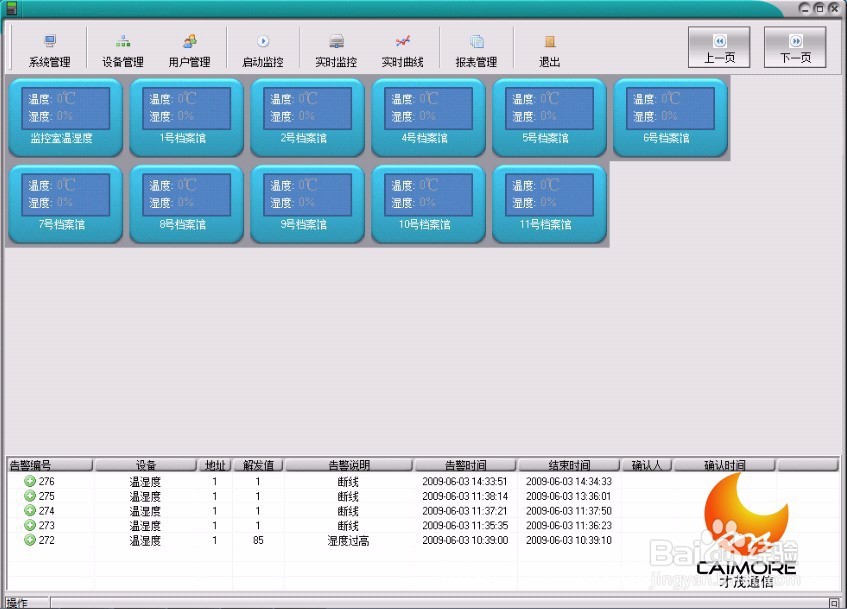Click green icon of alarm 276

click(x=30, y=481)
